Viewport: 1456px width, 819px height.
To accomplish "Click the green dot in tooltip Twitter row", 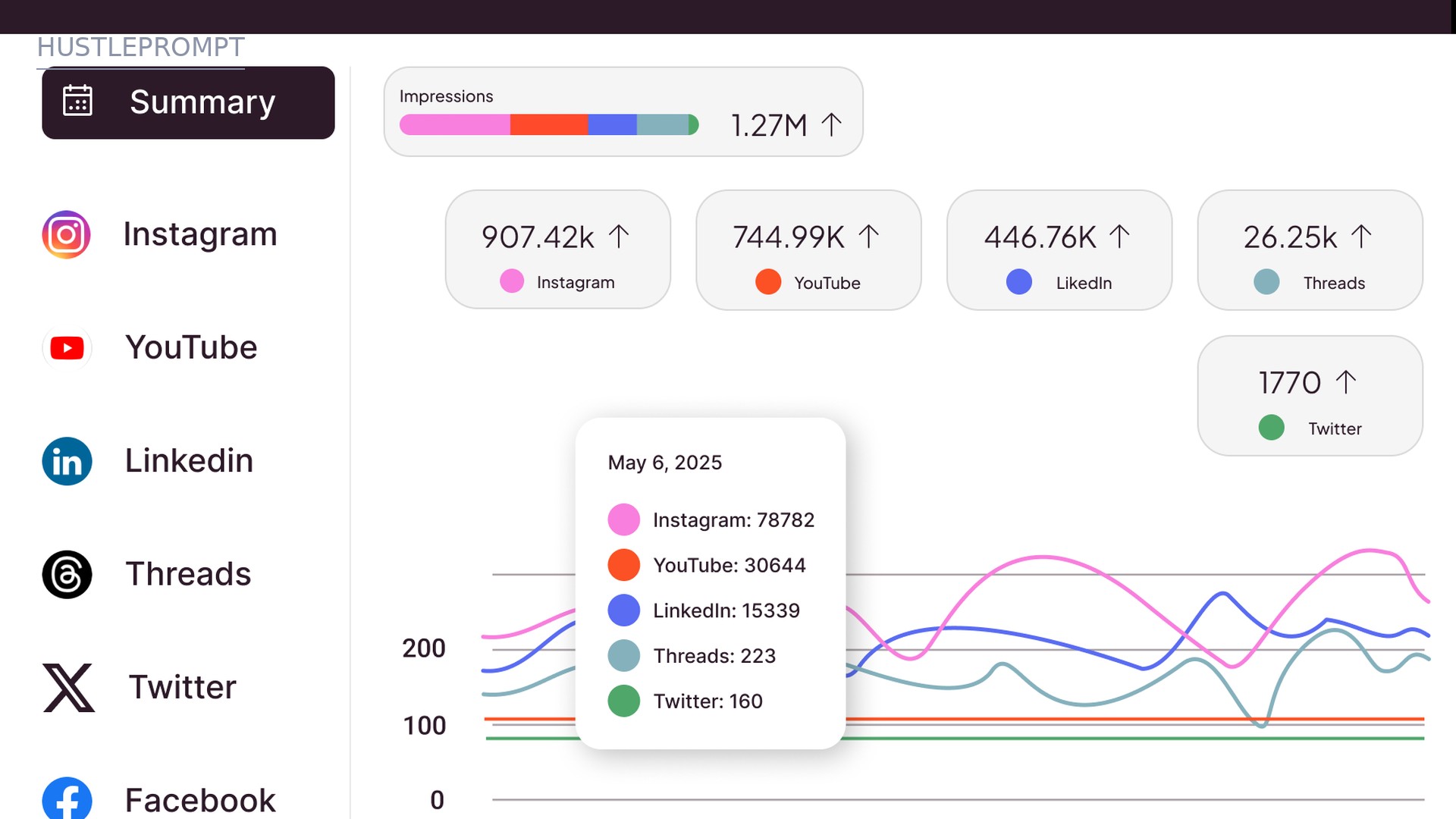I will pyautogui.click(x=624, y=701).
